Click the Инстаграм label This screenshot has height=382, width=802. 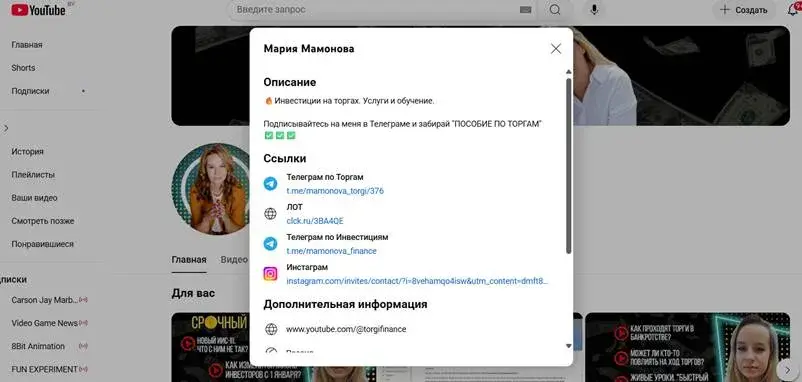click(x=307, y=267)
